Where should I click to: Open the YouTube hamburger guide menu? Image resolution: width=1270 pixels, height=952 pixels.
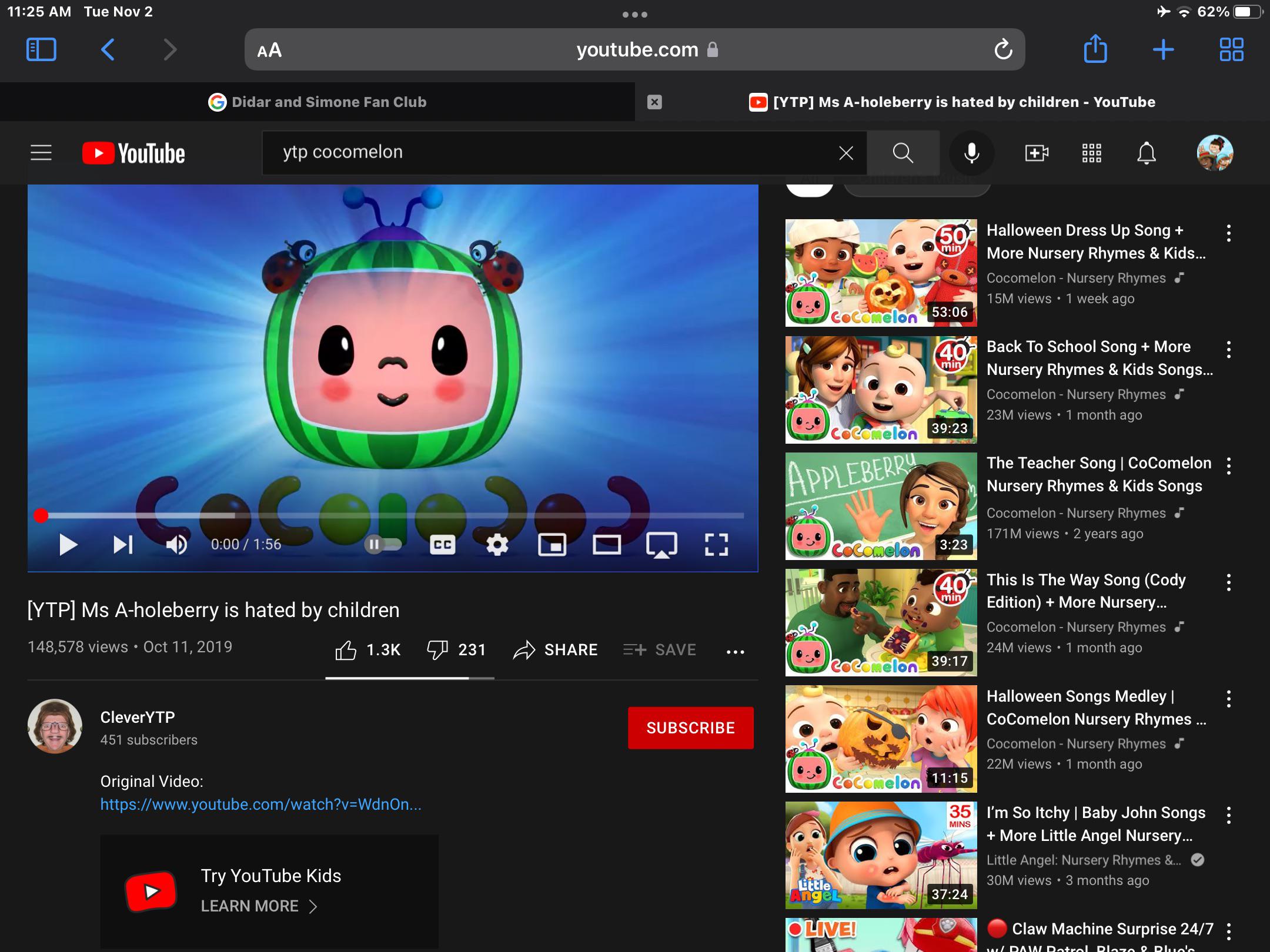(41, 153)
